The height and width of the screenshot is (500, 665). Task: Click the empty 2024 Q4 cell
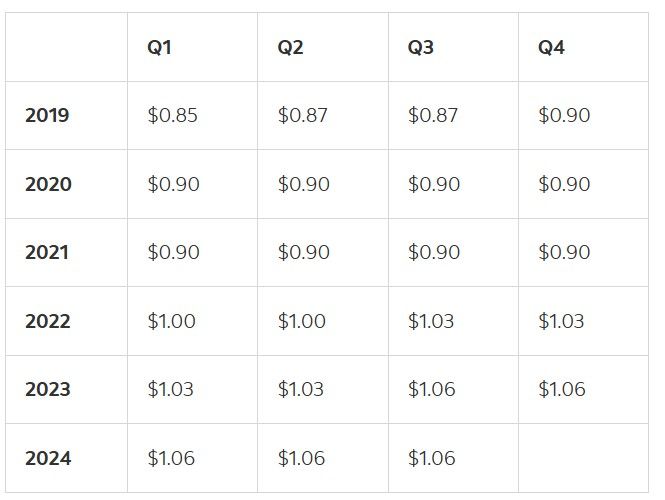pyautogui.click(x=583, y=458)
